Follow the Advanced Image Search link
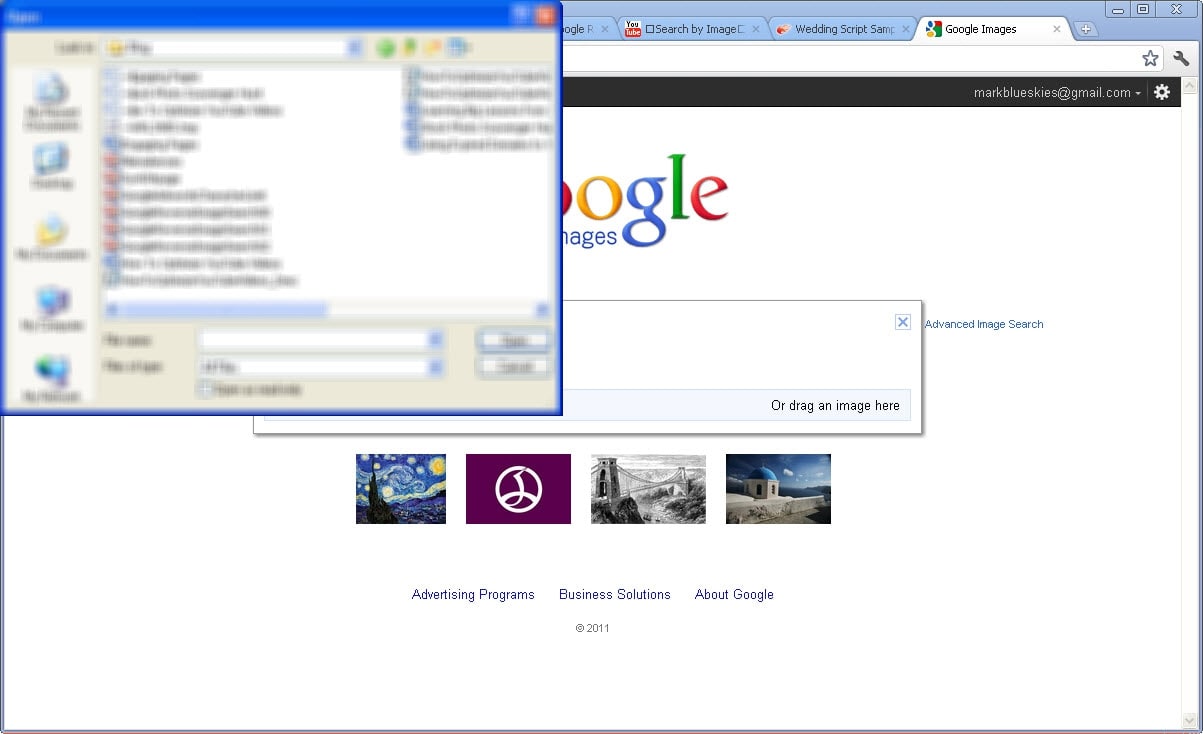The height and width of the screenshot is (734, 1203). (x=983, y=324)
